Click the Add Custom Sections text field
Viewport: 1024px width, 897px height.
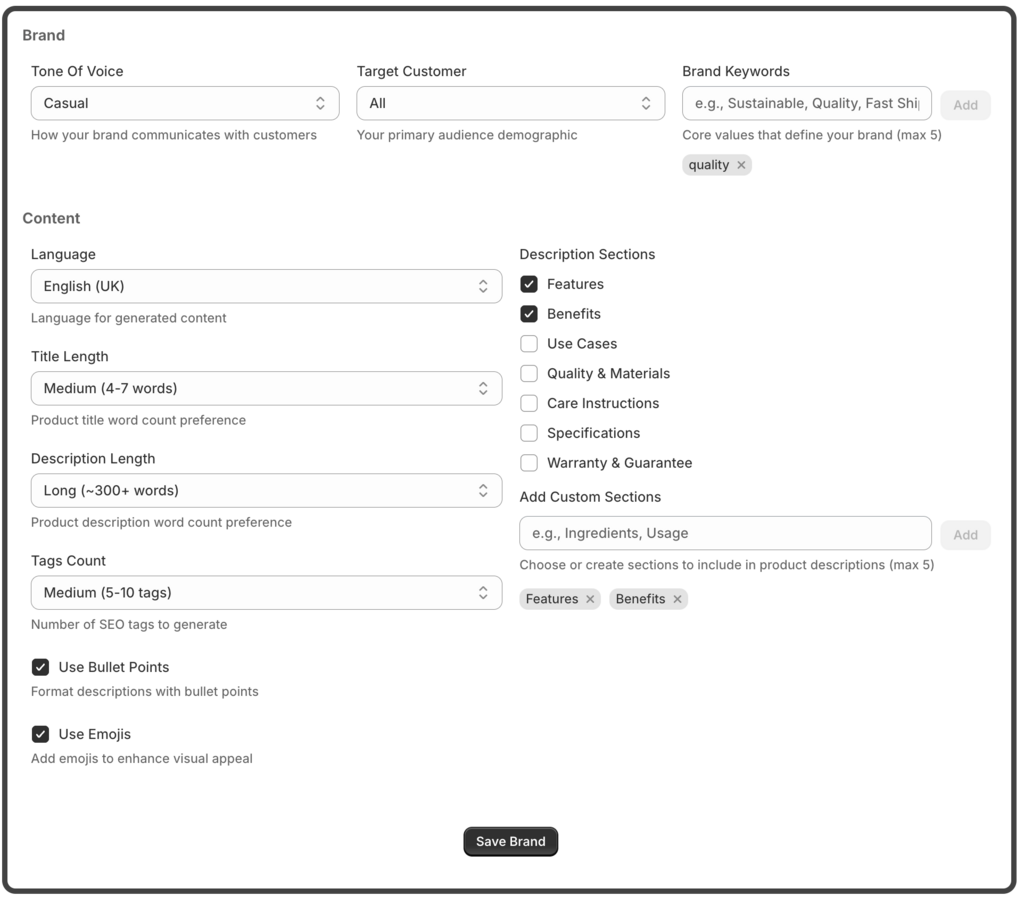pos(725,533)
